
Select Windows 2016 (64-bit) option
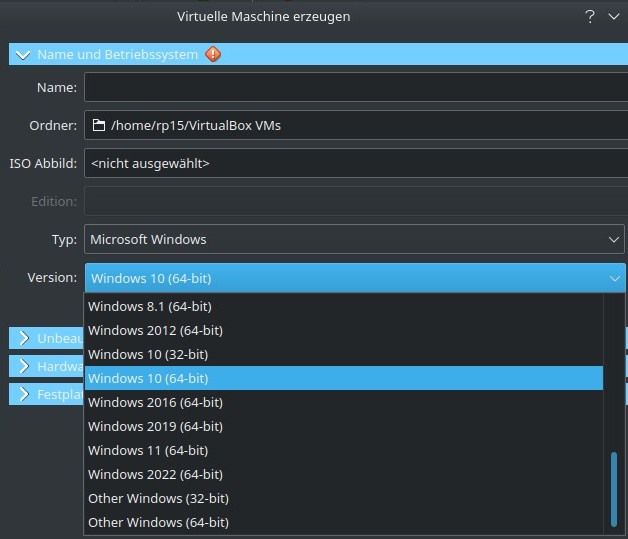(x=344, y=402)
